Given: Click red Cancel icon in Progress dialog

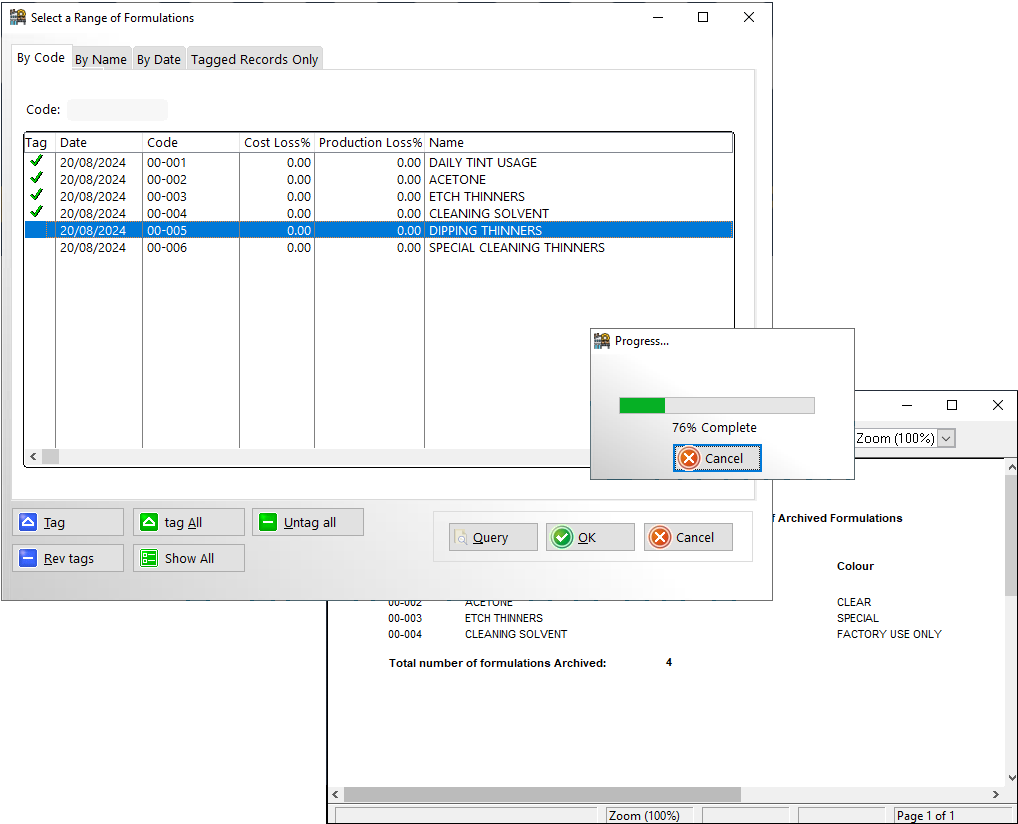Looking at the screenshot, I should (x=689, y=458).
